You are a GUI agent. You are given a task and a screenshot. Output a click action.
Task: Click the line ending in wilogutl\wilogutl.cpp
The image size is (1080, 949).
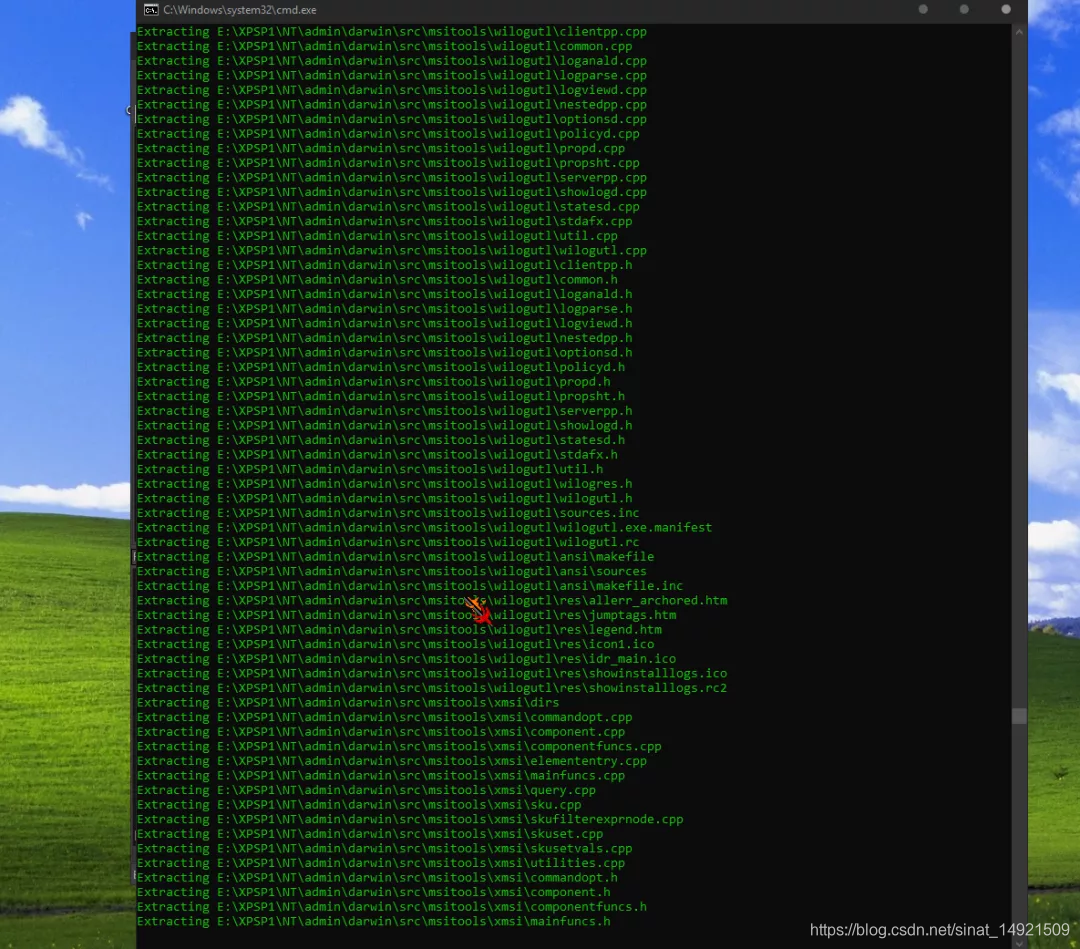[391, 251]
